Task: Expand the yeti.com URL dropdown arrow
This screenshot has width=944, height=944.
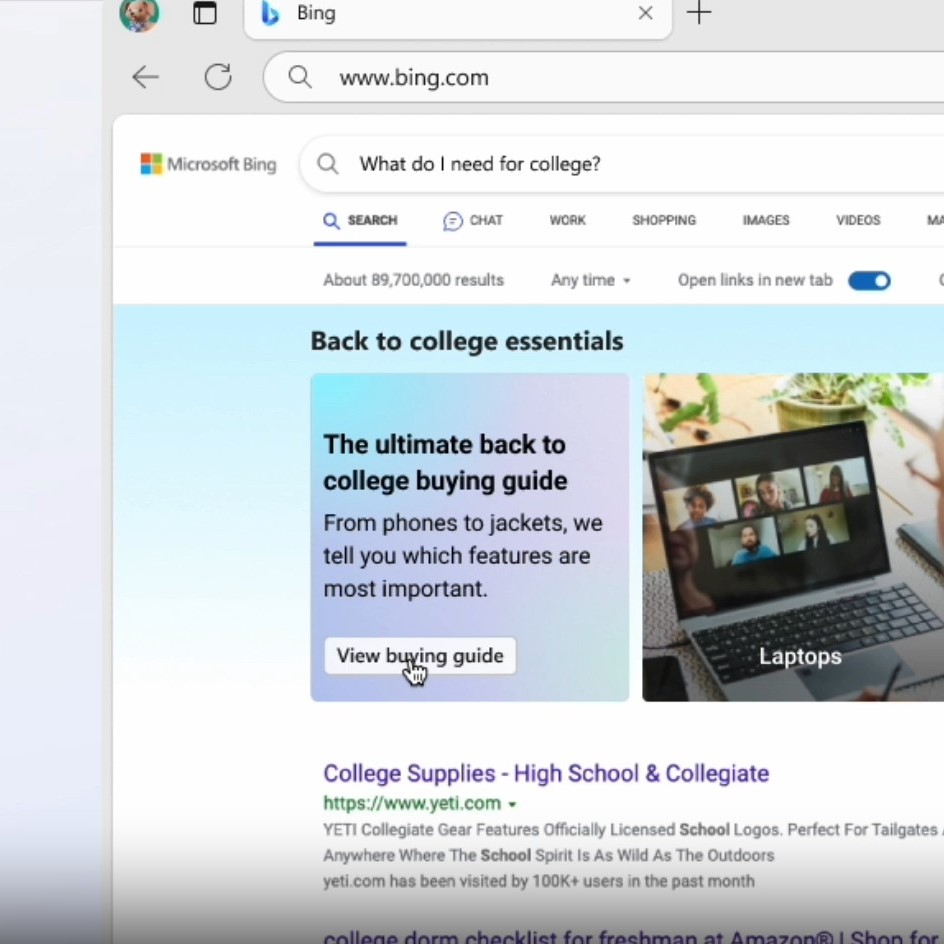Action: [x=513, y=804]
